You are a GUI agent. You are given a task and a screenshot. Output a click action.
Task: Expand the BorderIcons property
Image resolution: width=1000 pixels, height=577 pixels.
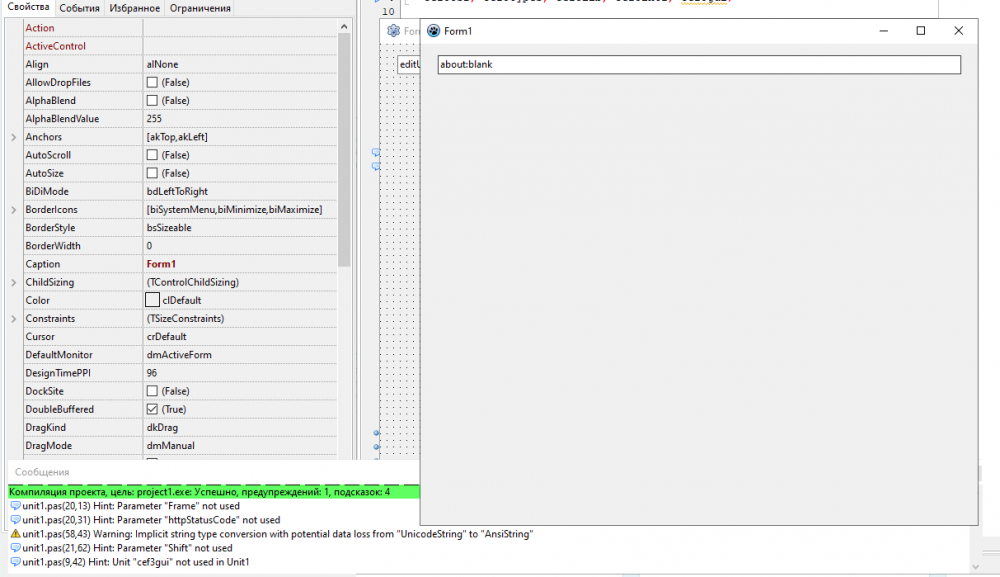point(13,210)
